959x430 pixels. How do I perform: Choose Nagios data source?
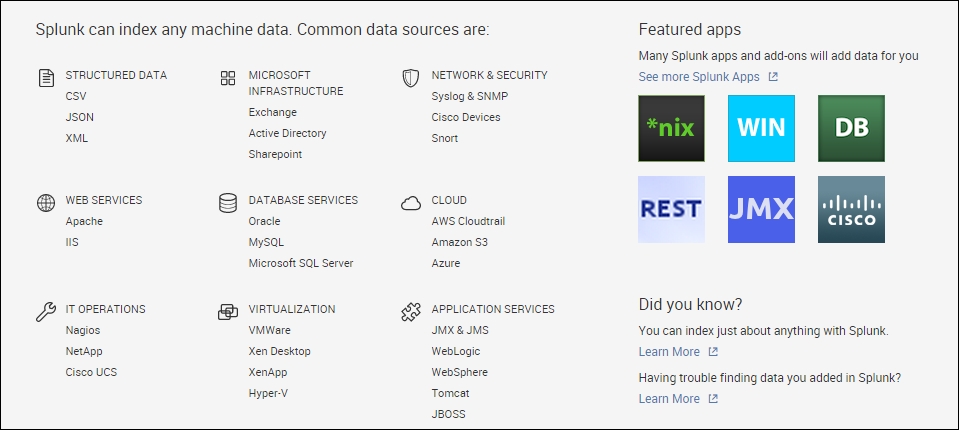click(83, 330)
